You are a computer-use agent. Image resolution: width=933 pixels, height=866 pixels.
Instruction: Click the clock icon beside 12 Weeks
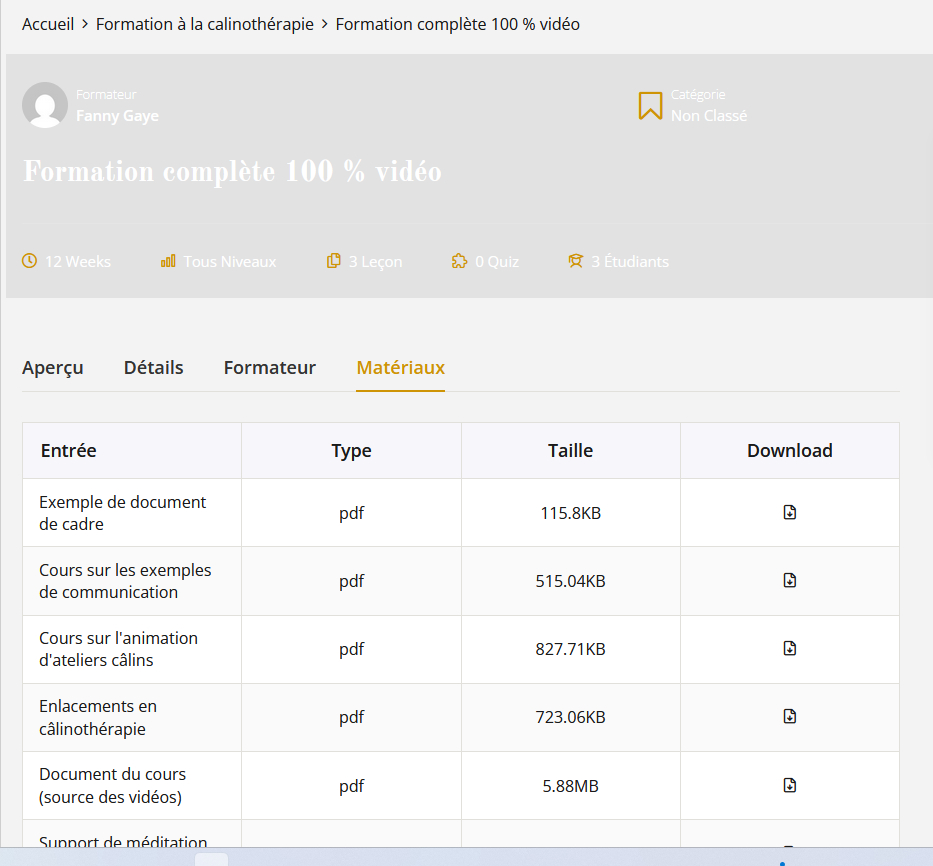pos(30,261)
